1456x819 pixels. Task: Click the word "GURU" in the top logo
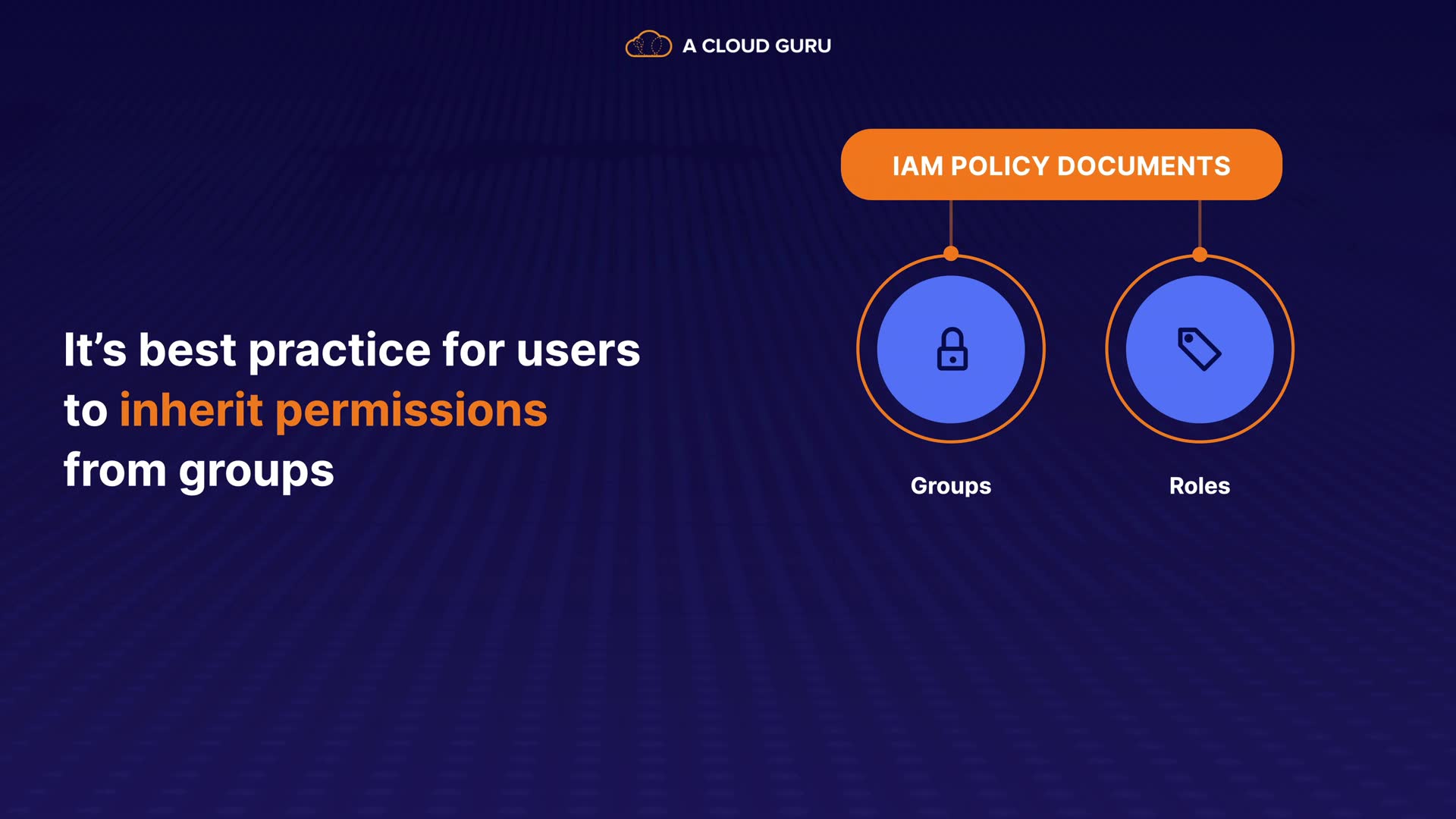pyautogui.click(x=803, y=46)
